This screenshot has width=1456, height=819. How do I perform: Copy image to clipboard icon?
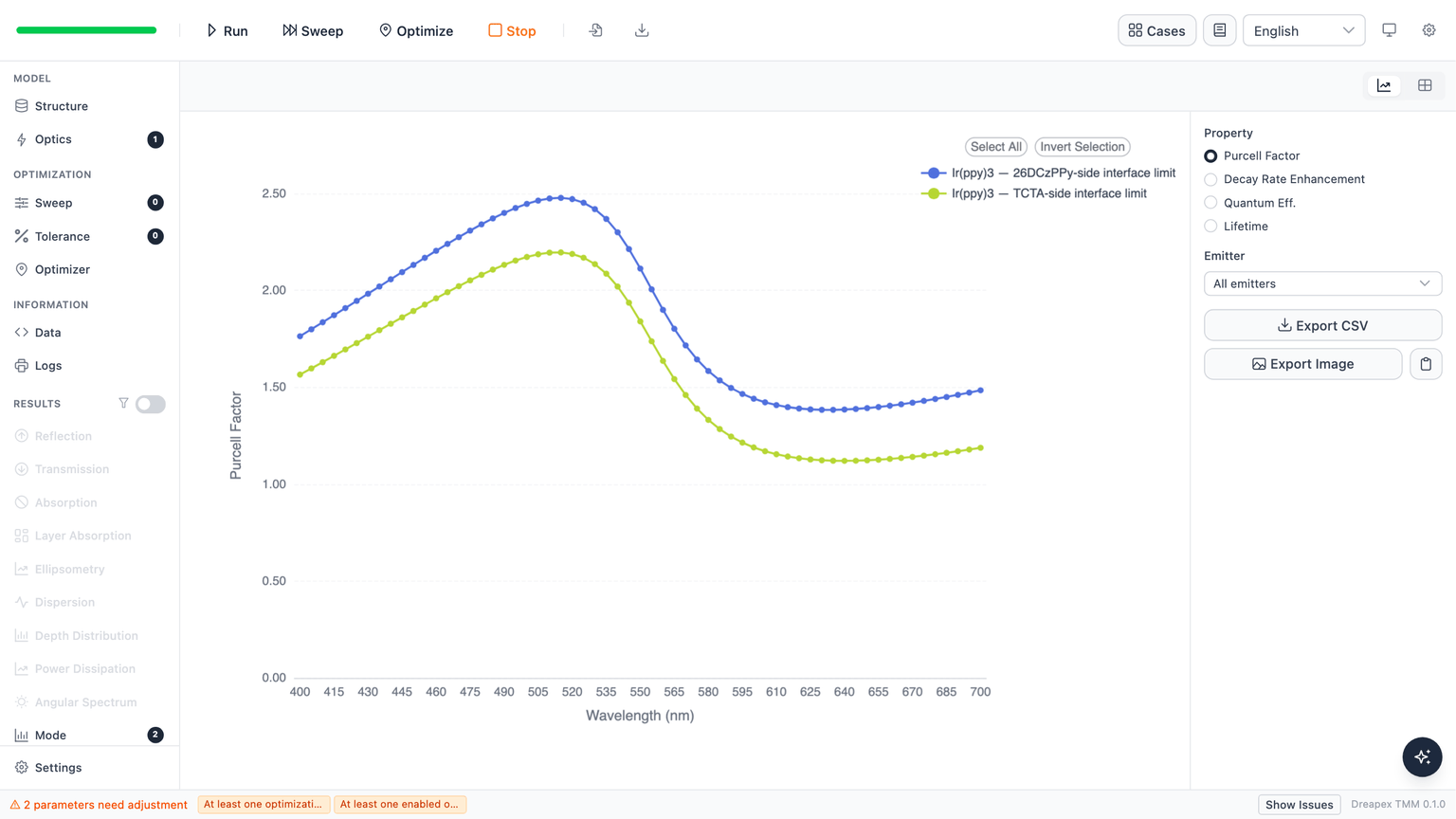(x=1426, y=364)
